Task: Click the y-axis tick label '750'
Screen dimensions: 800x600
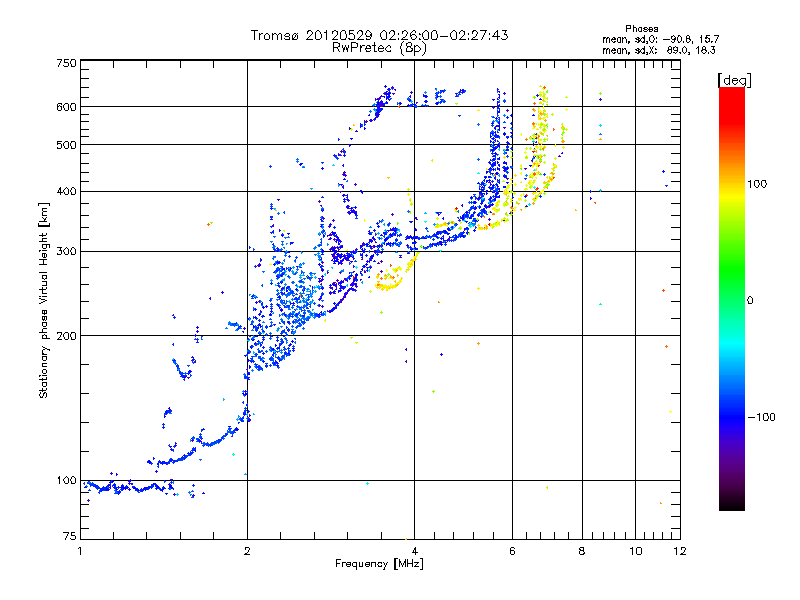Action: click(x=66, y=63)
